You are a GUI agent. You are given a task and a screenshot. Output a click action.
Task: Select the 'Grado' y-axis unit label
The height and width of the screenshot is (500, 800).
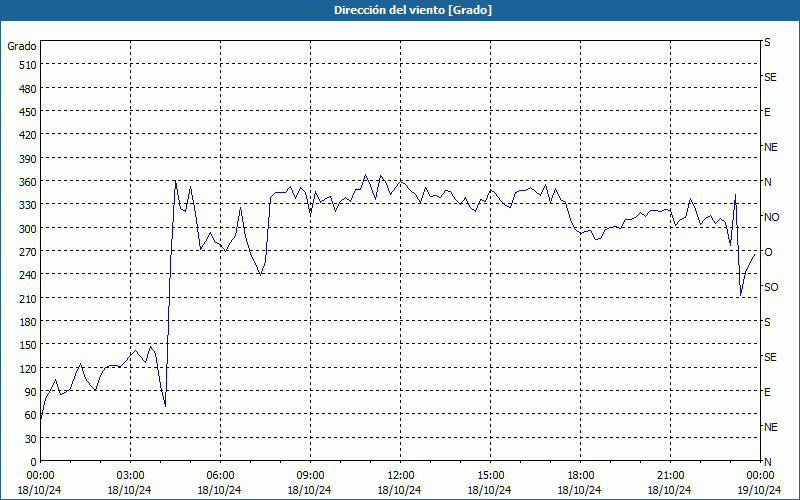click(22, 46)
